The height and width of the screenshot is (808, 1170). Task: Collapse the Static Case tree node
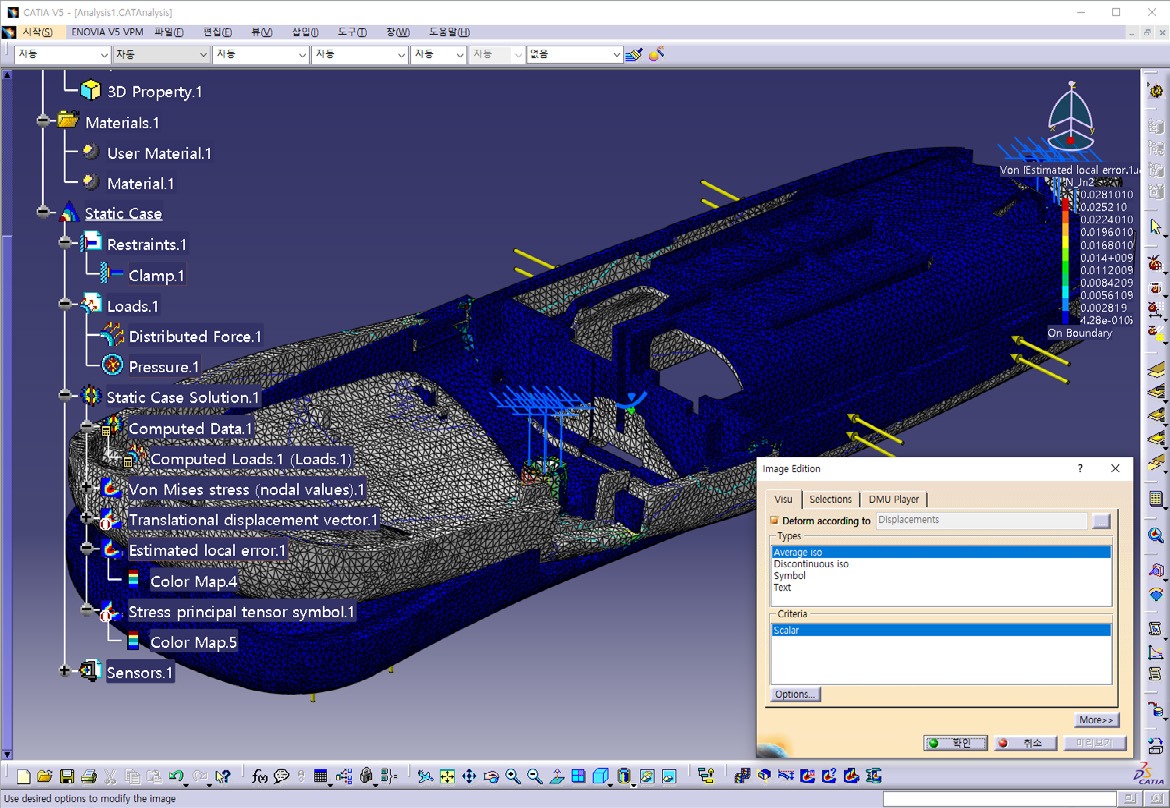[44, 213]
